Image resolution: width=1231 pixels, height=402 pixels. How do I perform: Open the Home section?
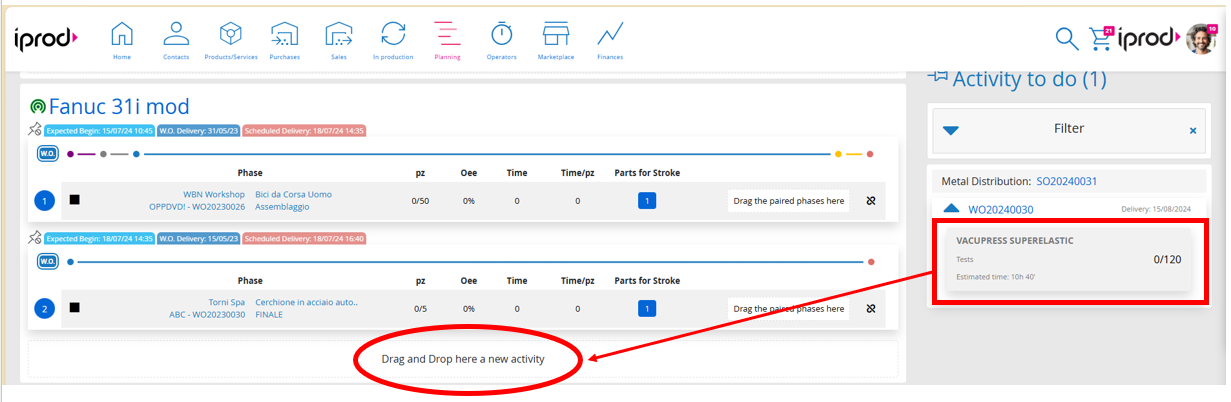[x=122, y=40]
